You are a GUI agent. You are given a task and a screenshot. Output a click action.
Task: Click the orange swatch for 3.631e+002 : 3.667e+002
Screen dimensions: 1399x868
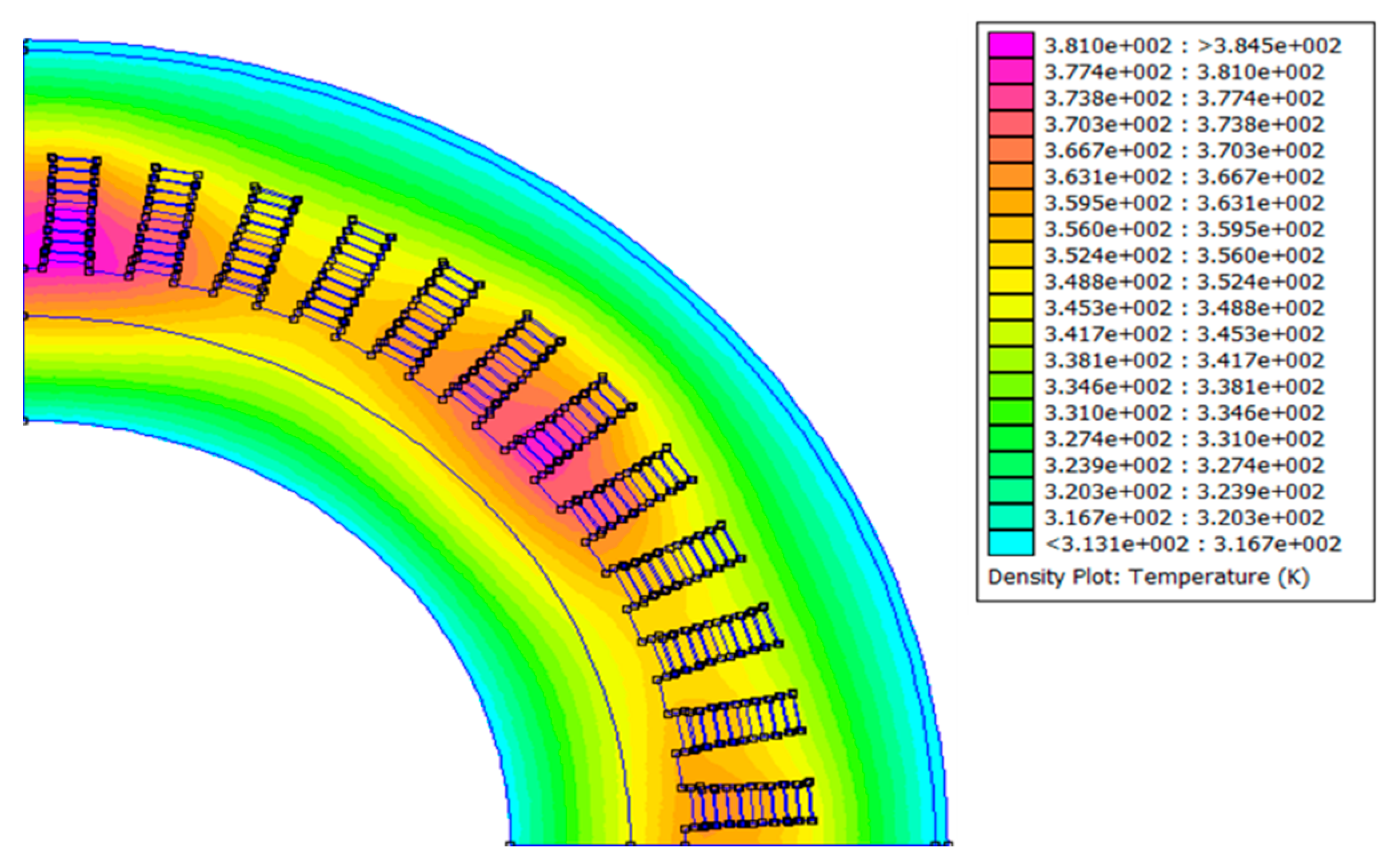[x=1010, y=176]
